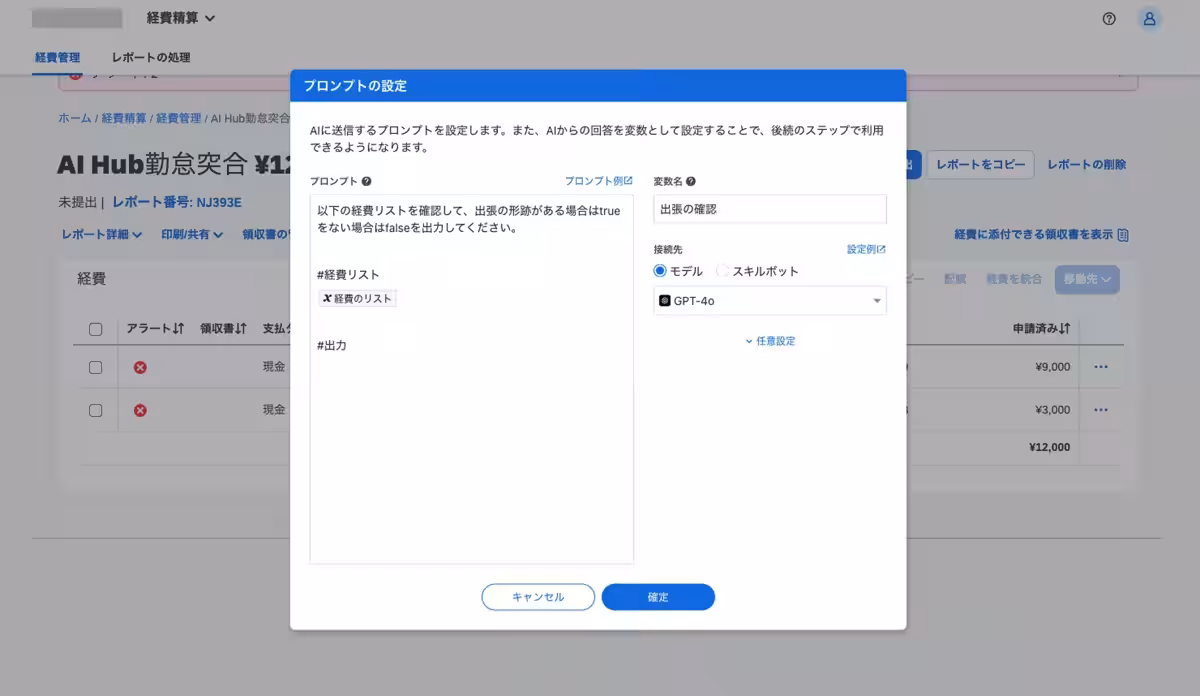1200x696 pixels.
Task: Select the モデル radio button
Action: (x=660, y=270)
